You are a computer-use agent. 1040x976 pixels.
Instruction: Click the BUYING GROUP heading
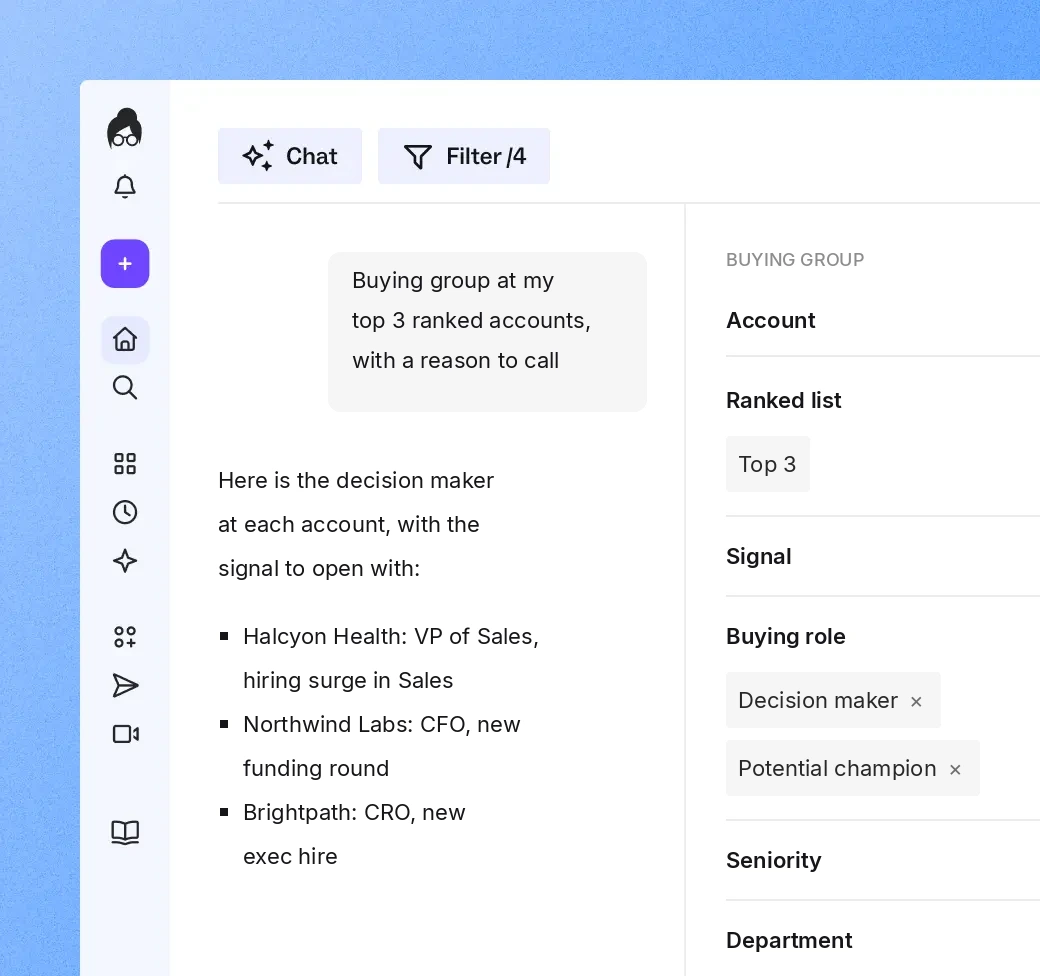[x=795, y=260]
